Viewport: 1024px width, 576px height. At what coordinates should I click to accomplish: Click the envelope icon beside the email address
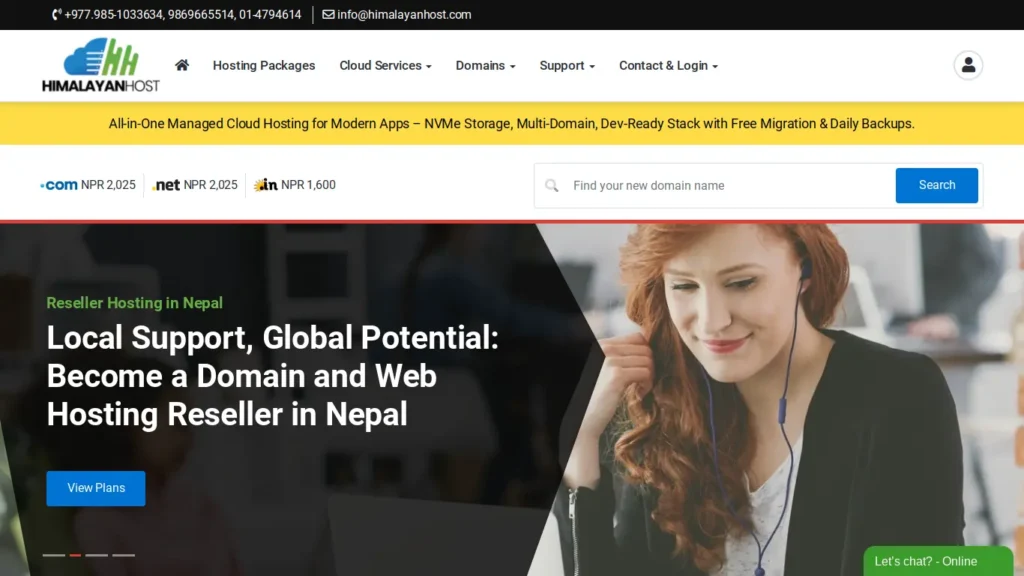(x=326, y=15)
